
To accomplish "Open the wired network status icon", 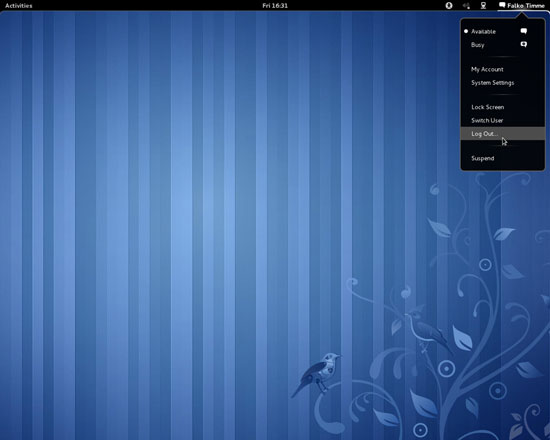I will coord(483,6).
